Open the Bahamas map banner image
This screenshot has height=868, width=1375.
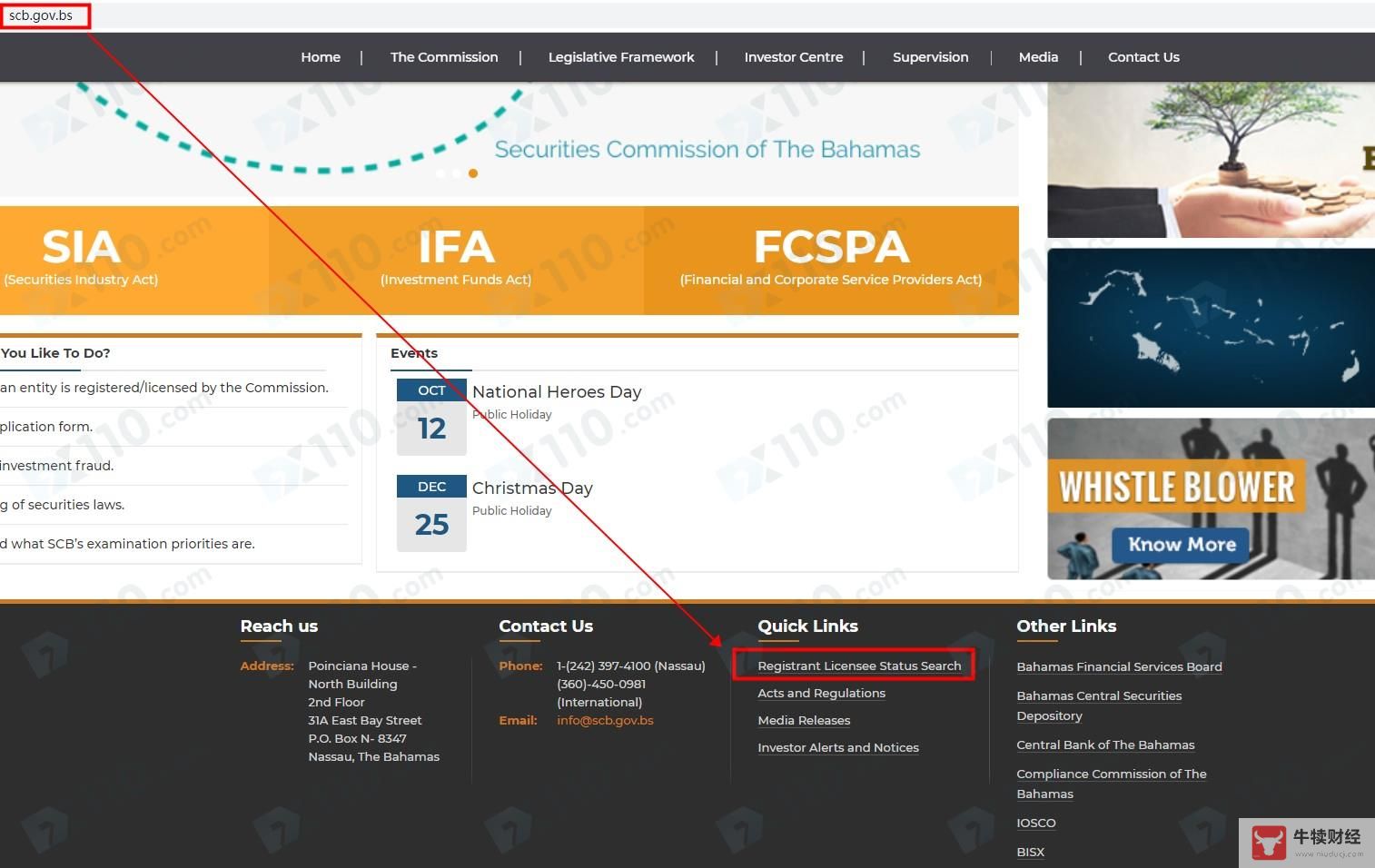tap(1211, 328)
